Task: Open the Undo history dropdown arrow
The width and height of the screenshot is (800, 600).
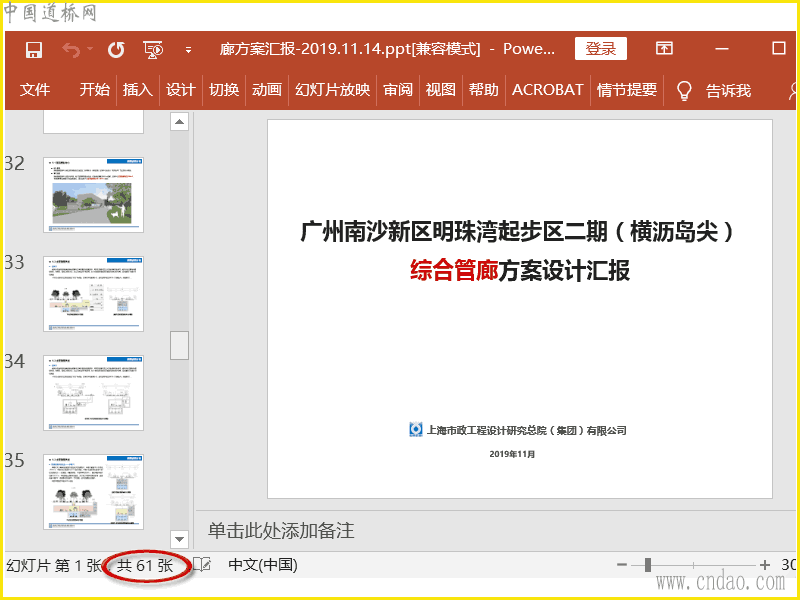Action: pyautogui.click(x=91, y=49)
